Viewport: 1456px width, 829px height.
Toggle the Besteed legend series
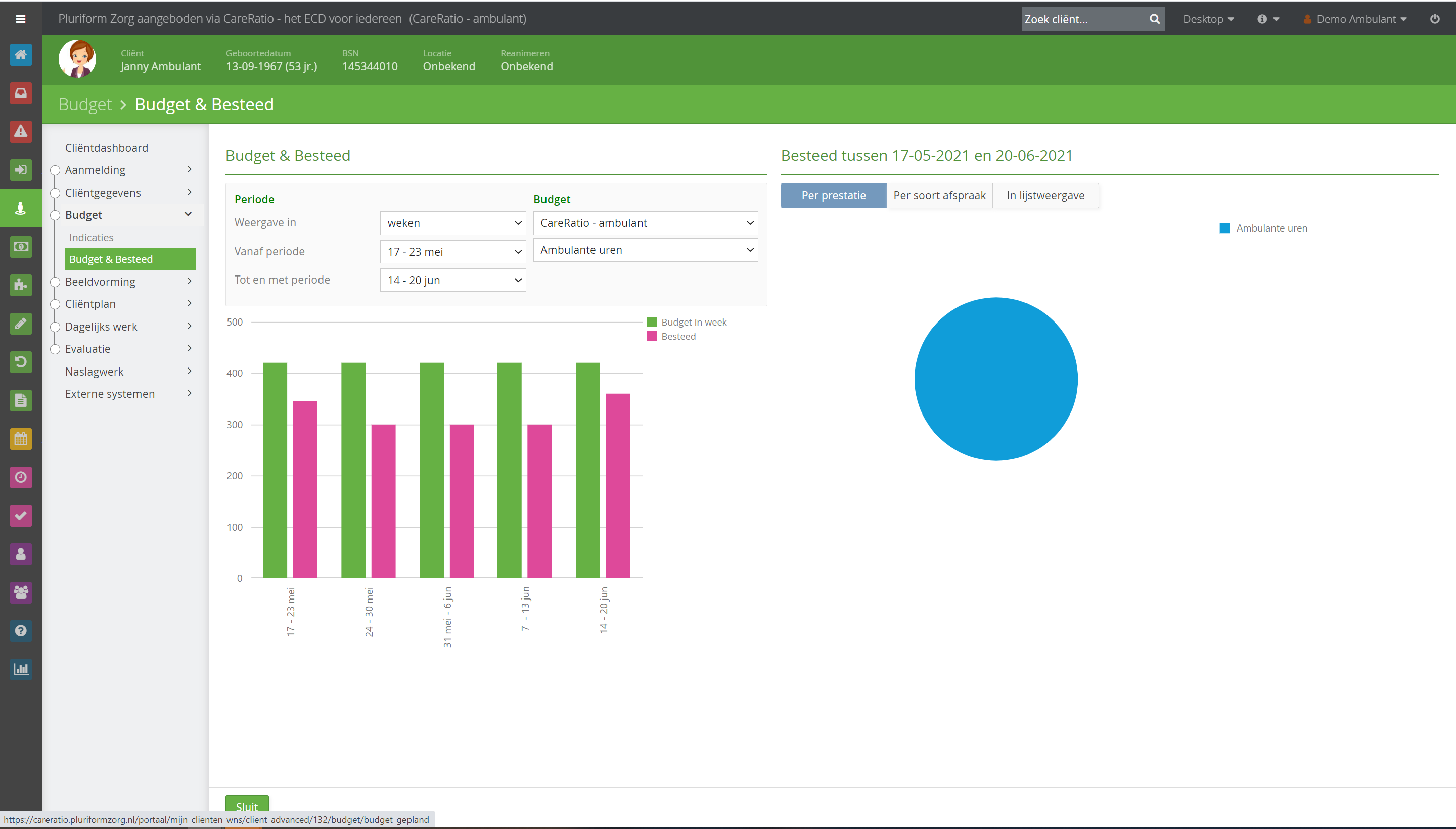pyautogui.click(x=671, y=337)
